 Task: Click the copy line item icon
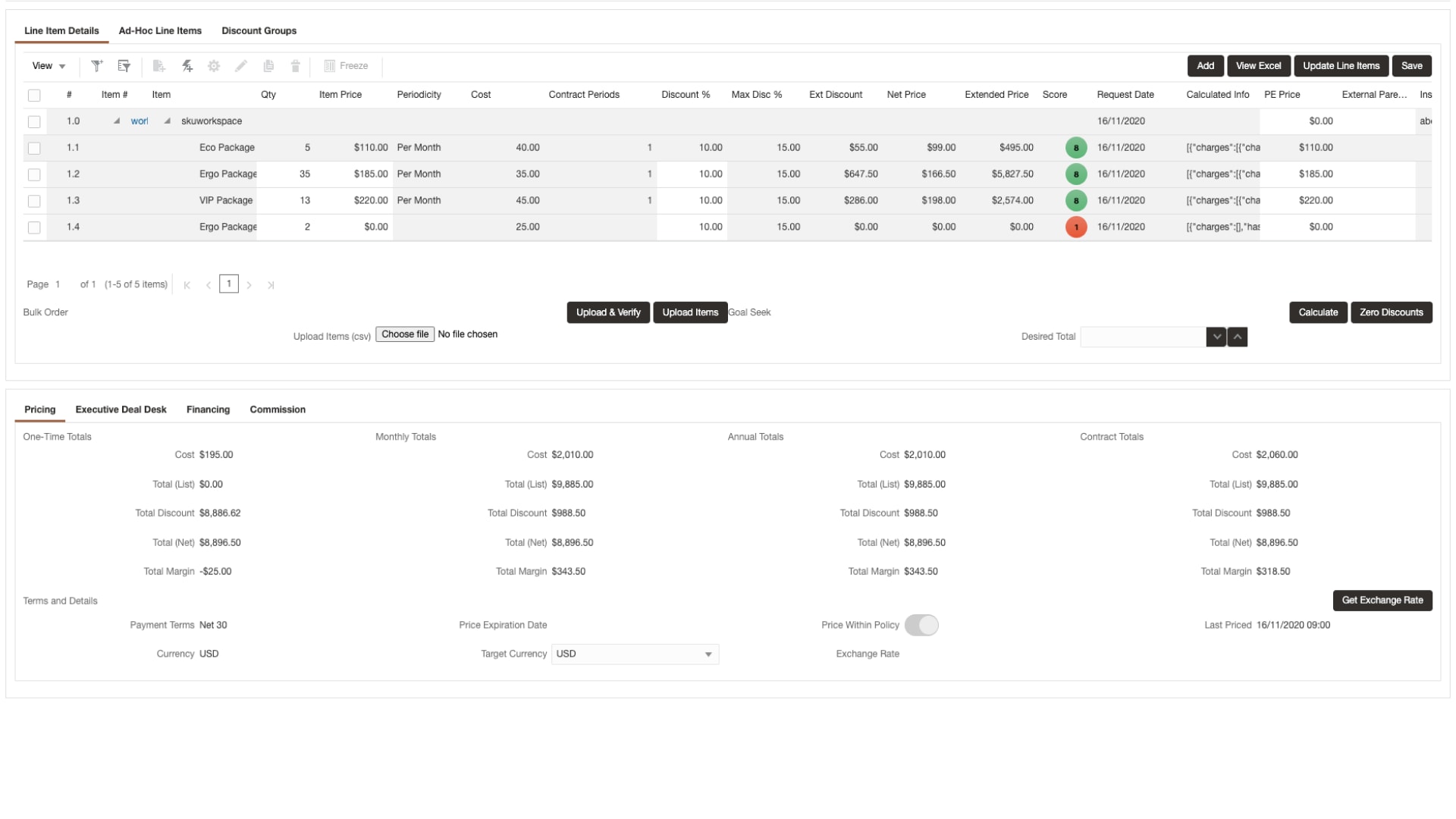(268, 66)
